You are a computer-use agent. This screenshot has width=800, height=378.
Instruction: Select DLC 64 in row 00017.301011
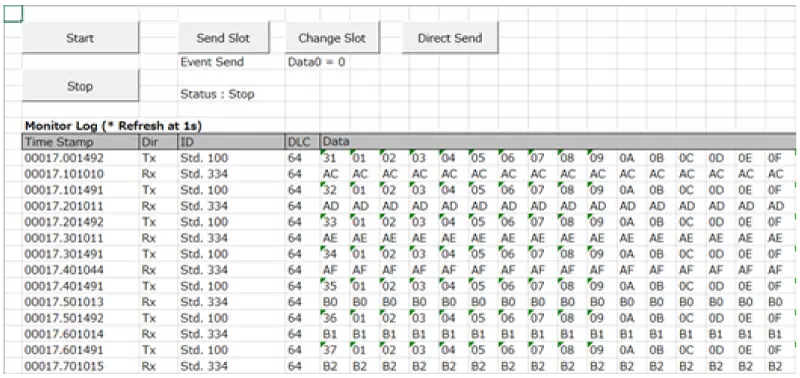302,238
